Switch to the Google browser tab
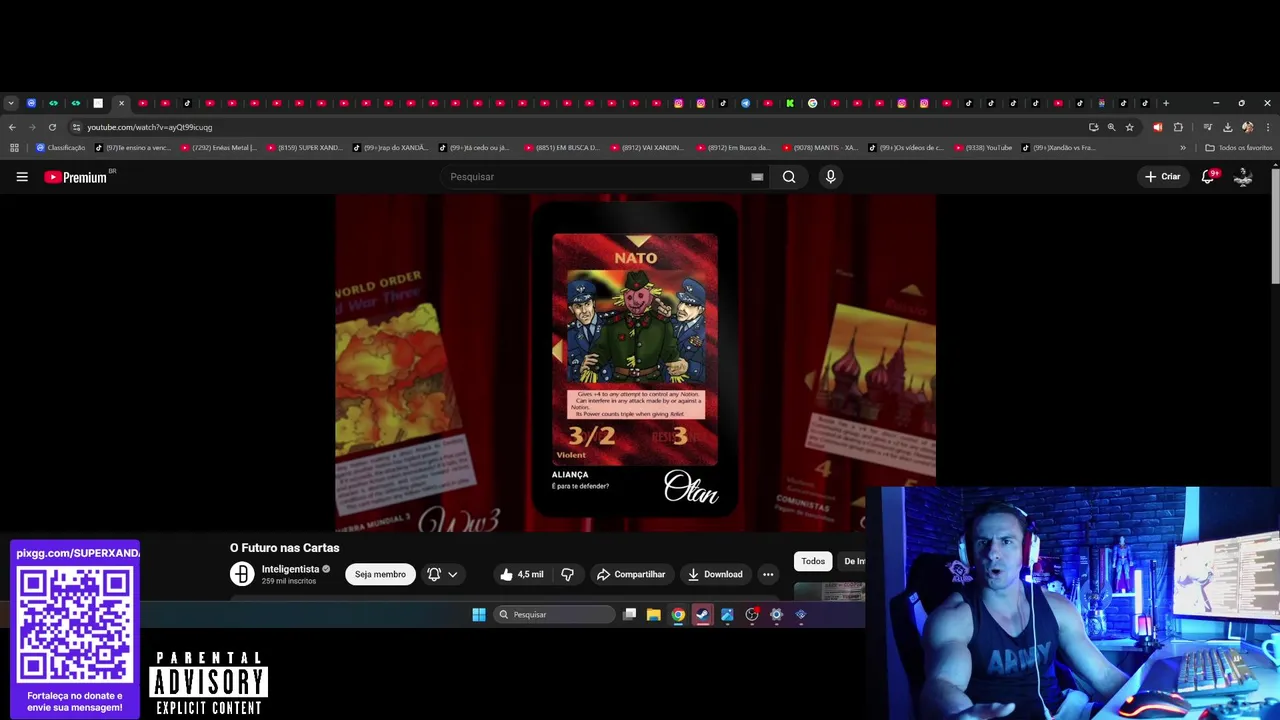The image size is (1280, 720). tap(812, 103)
